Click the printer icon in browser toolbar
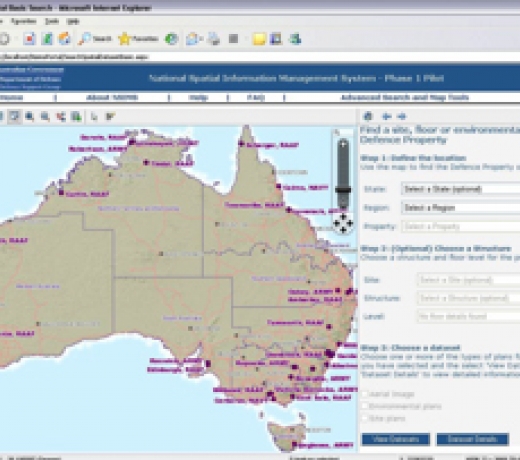520x460 pixels. [x=214, y=39]
